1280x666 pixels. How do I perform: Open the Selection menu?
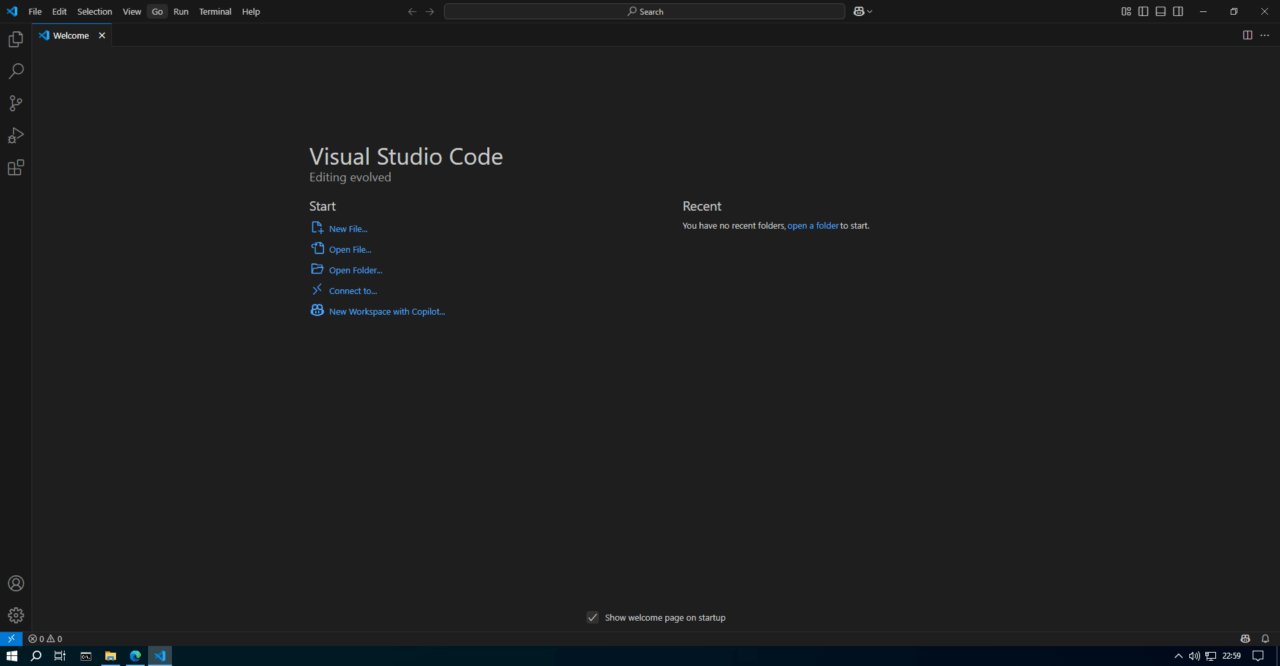point(95,11)
